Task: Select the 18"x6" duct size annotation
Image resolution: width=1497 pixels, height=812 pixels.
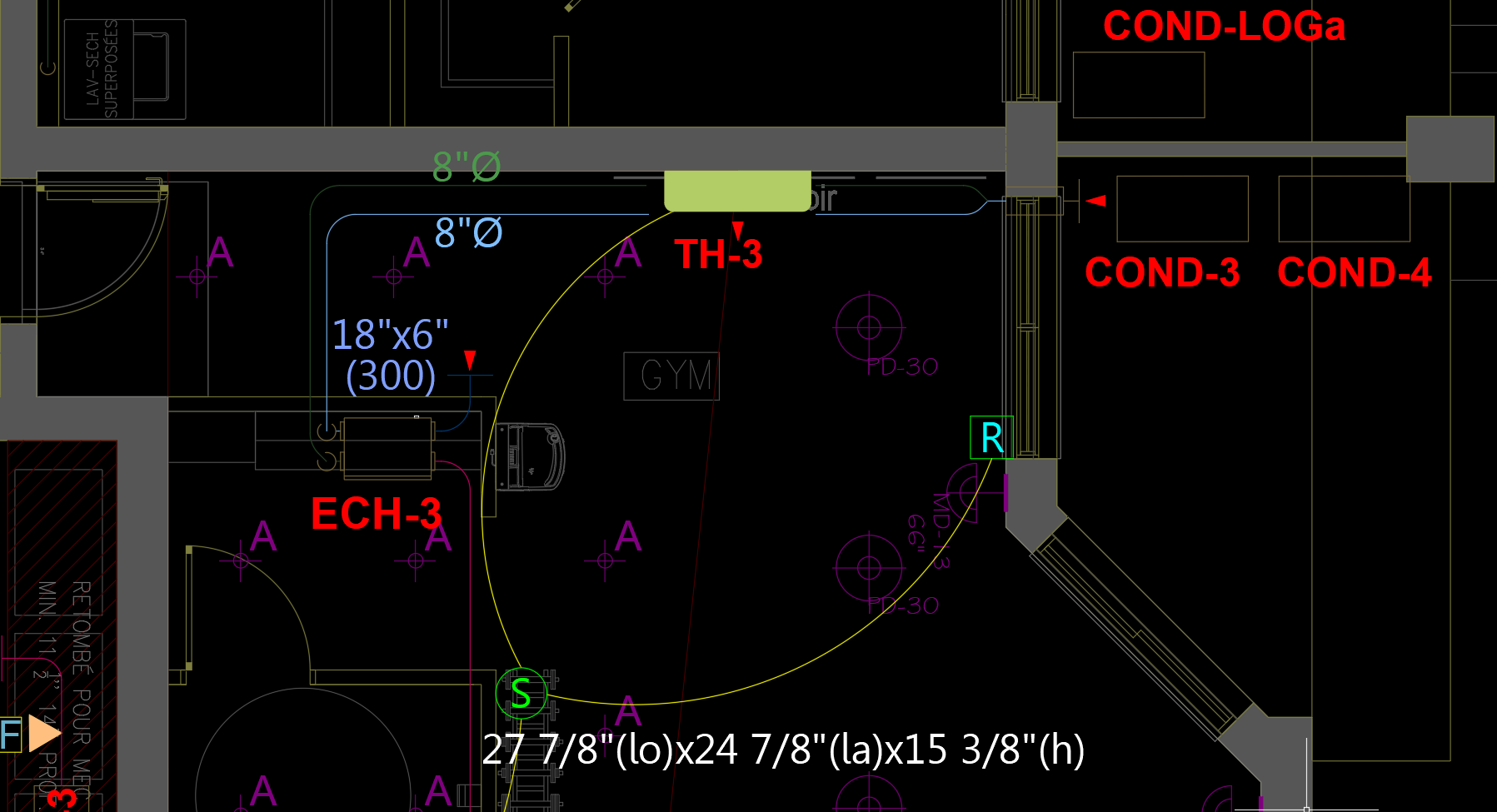Action: [390, 335]
